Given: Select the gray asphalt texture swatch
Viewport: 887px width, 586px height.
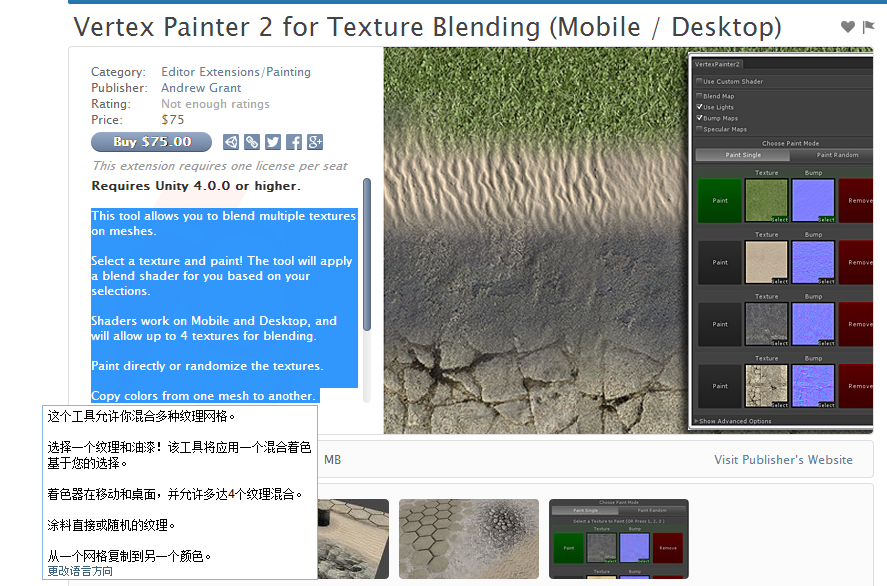Looking at the screenshot, I should point(767,324).
